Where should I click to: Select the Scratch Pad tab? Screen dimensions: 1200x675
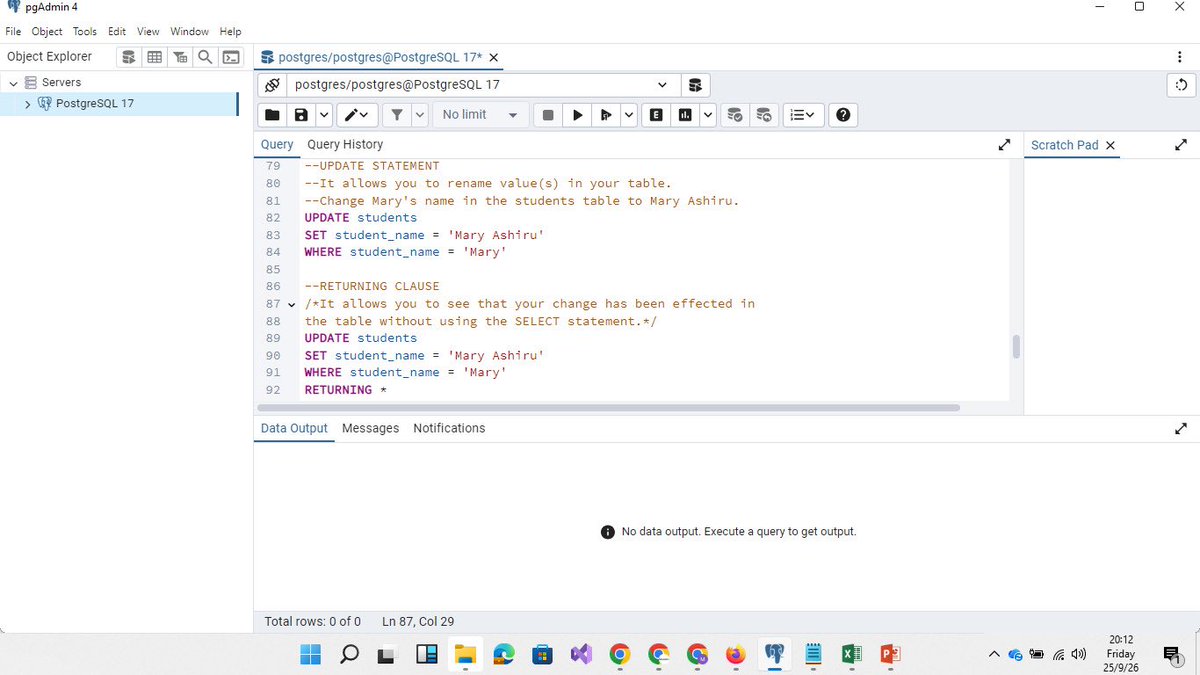(1064, 145)
